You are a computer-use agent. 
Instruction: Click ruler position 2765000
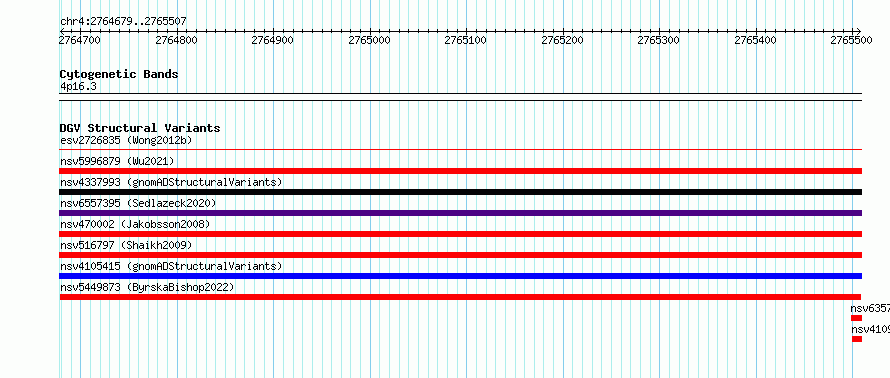pyautogui.click(x=369, y=40)
